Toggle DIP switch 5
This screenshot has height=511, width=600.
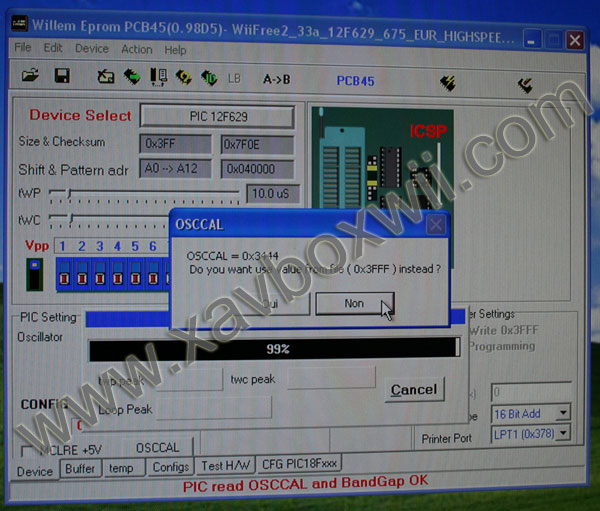[135, 273]
